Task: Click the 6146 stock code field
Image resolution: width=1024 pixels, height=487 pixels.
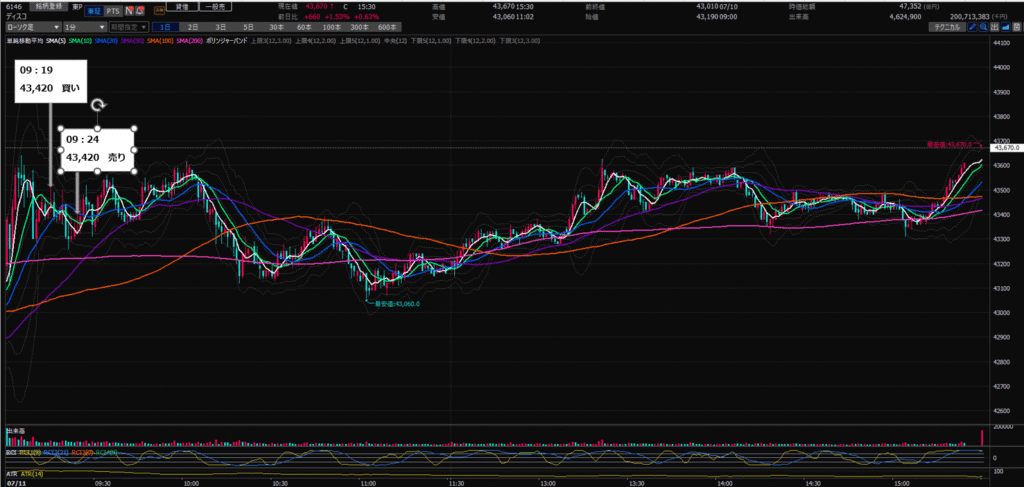Action: point(14,7)
